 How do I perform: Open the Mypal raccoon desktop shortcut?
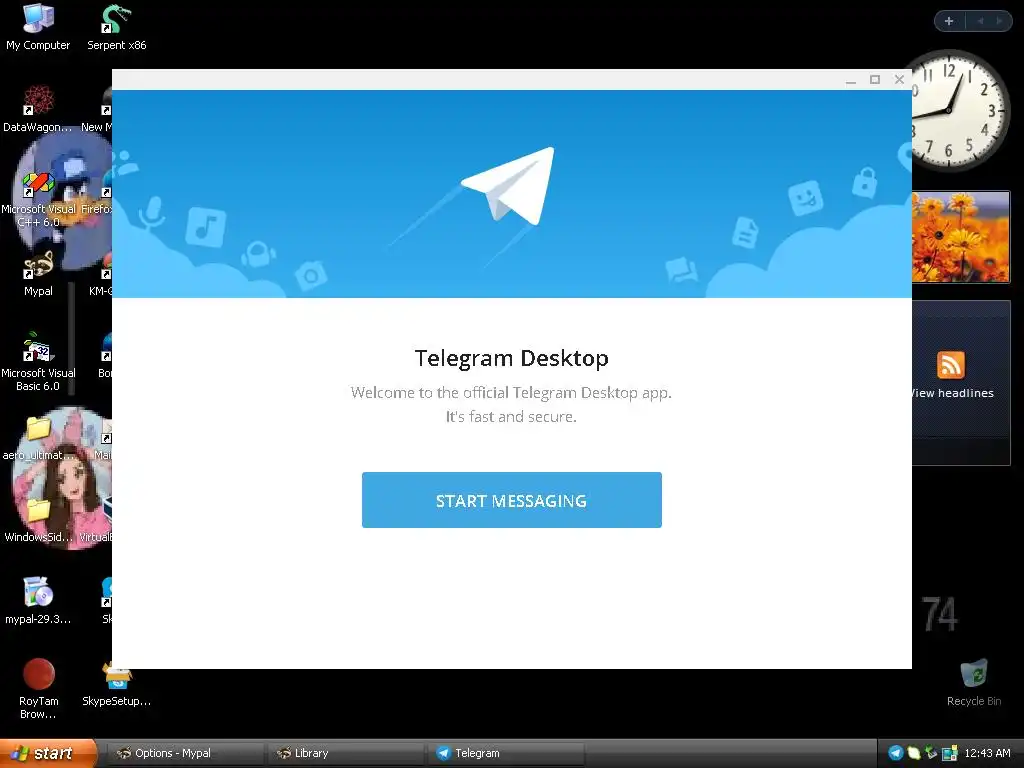click(x=38, y=274)
